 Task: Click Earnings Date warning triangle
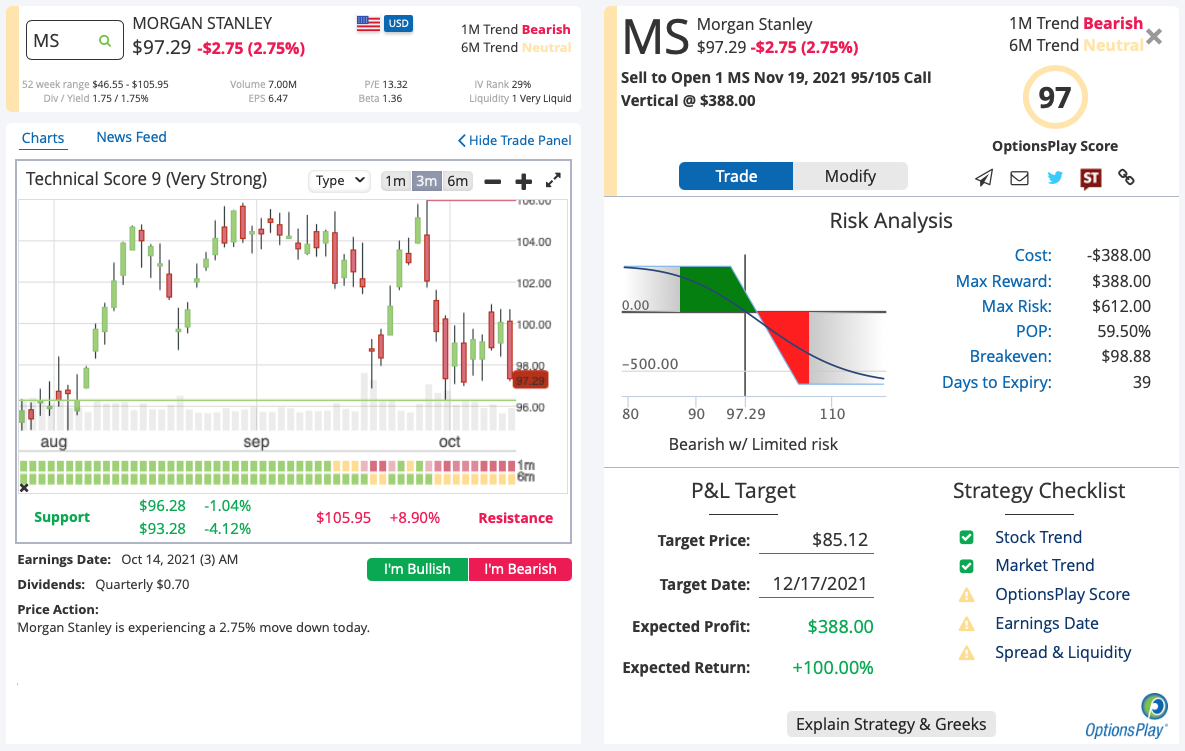click(x=967, y=624)
